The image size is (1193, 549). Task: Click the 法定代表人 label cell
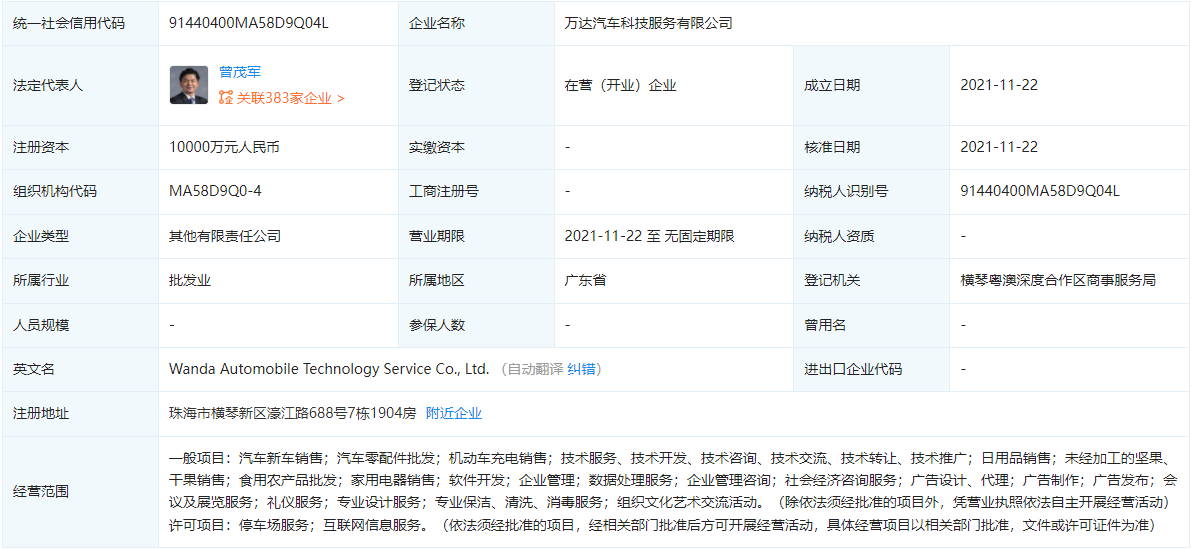(x=80, y=85)
